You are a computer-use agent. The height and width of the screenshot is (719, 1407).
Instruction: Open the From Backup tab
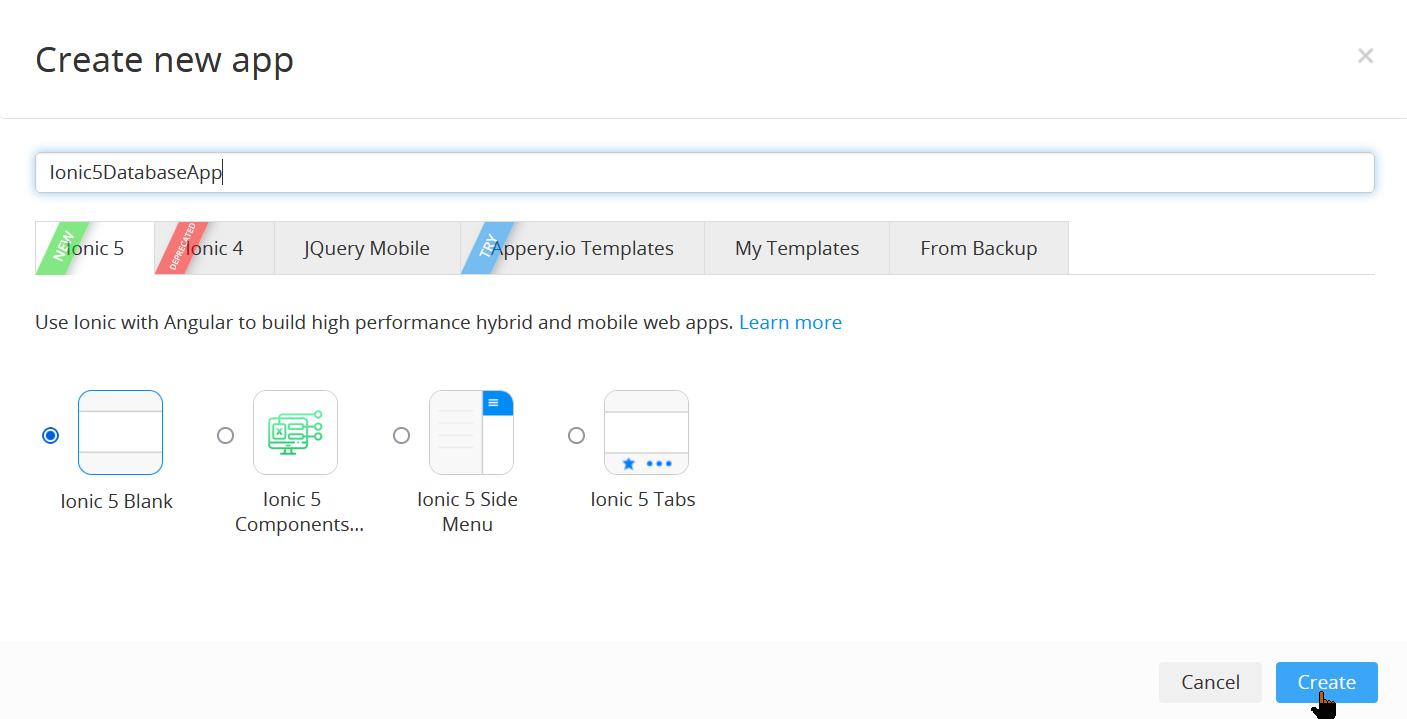[979, 248]
